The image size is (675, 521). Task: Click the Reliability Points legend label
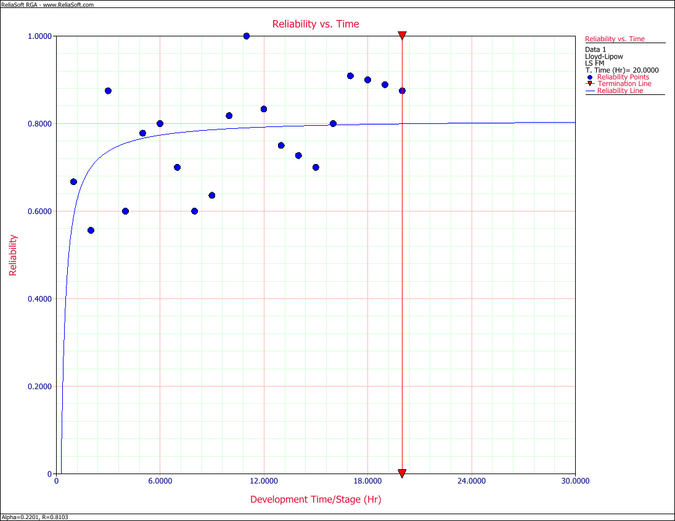click(x=623, y=77)
